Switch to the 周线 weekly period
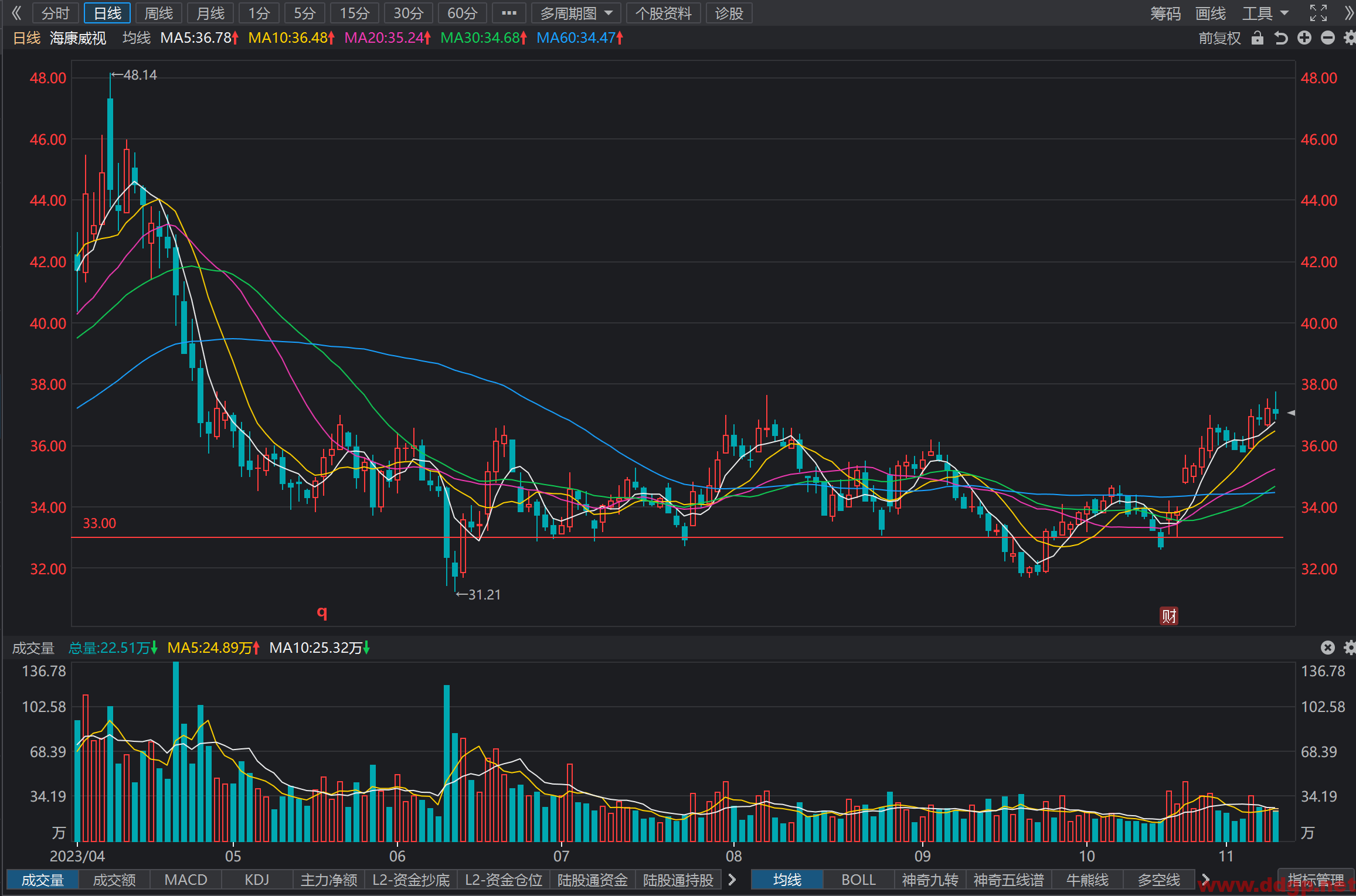 (x=159, y=13)
